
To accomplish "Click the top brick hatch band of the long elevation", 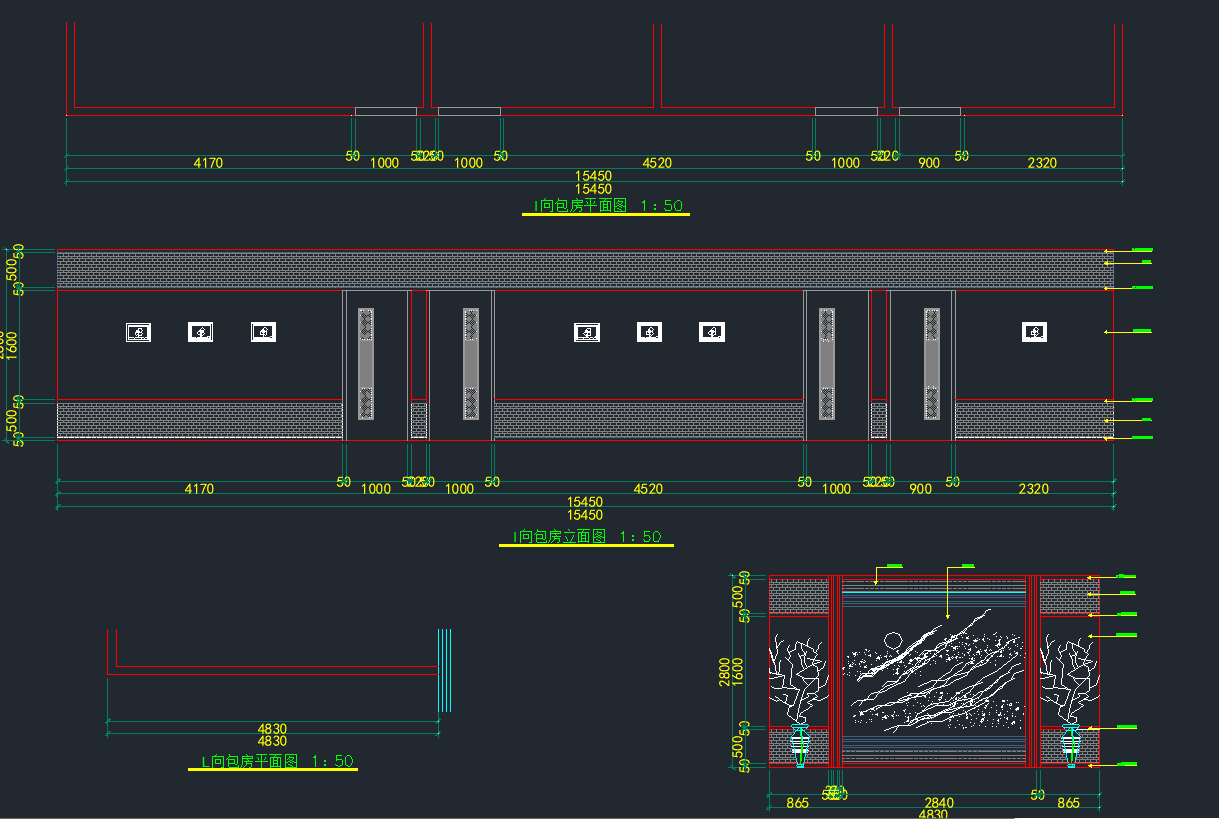I will click(584, 270).
